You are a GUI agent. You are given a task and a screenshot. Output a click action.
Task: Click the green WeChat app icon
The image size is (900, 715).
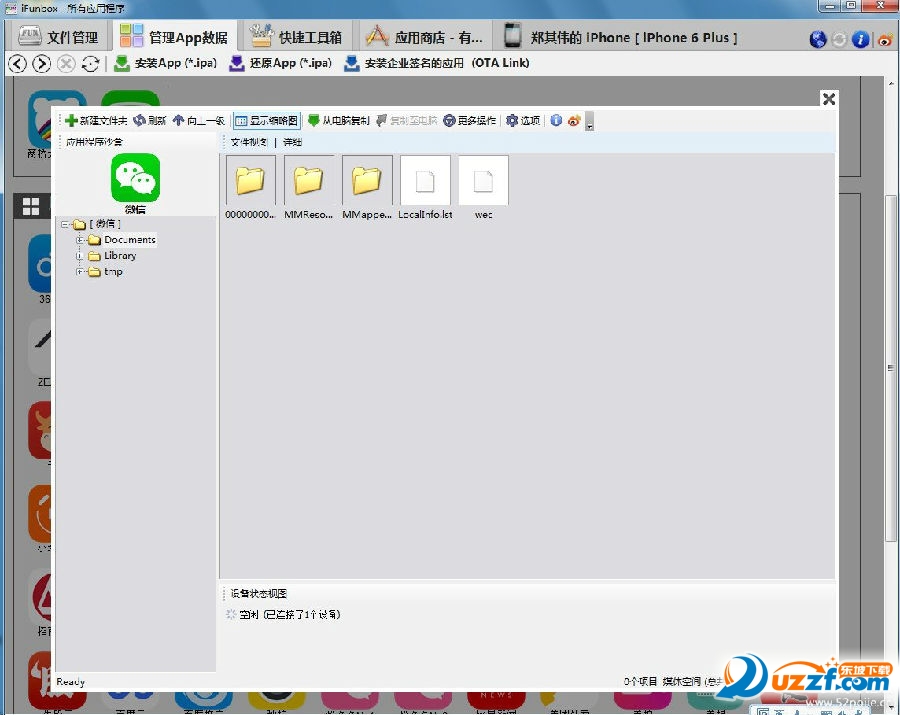pos(135,178)
